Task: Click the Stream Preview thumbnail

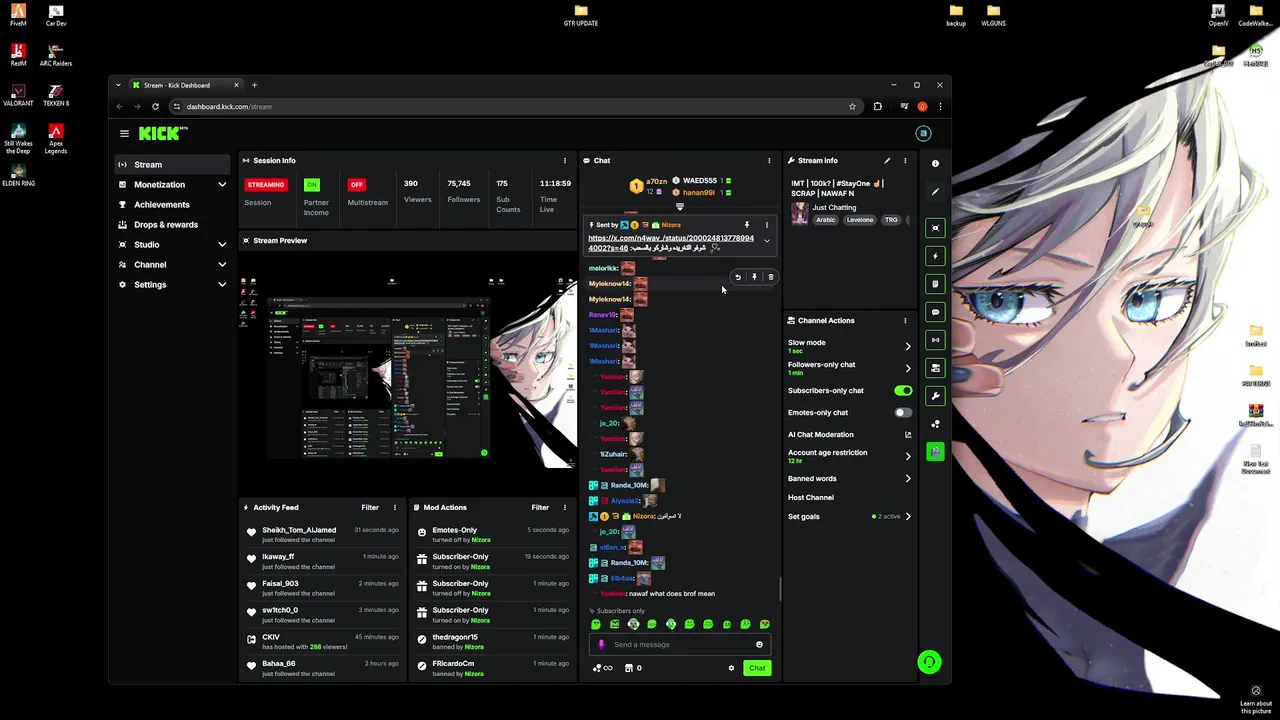Action: (x=408, y=371)
